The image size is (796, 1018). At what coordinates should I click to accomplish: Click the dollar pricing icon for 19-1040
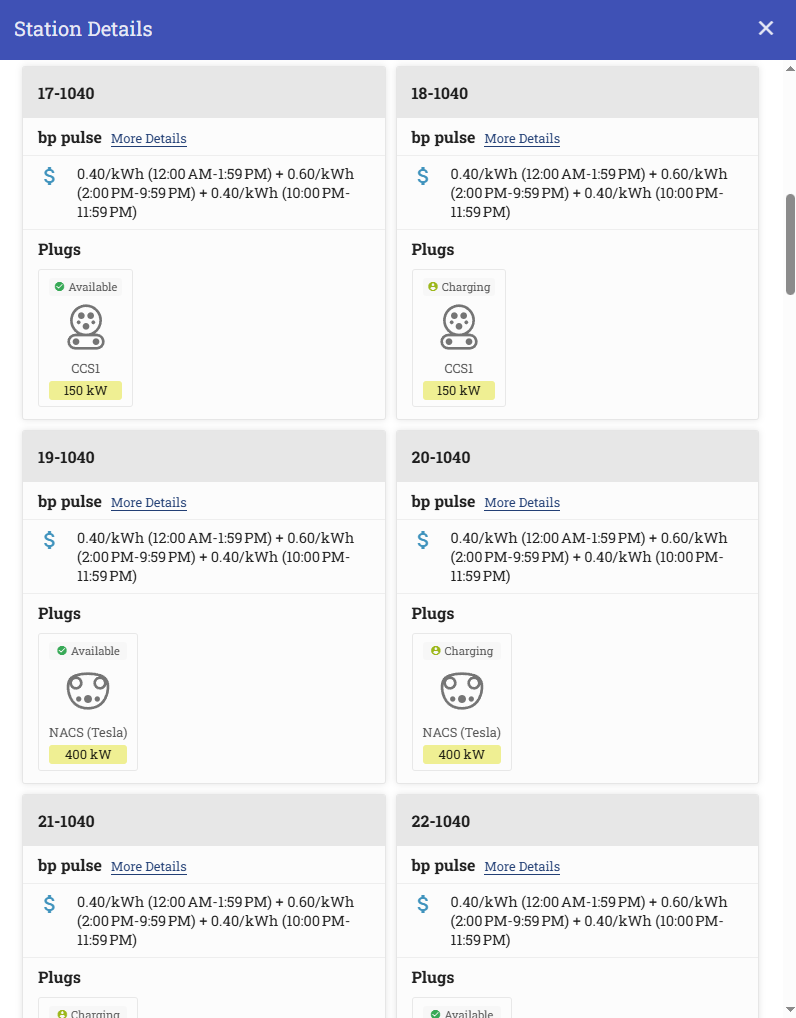point(49,540)
